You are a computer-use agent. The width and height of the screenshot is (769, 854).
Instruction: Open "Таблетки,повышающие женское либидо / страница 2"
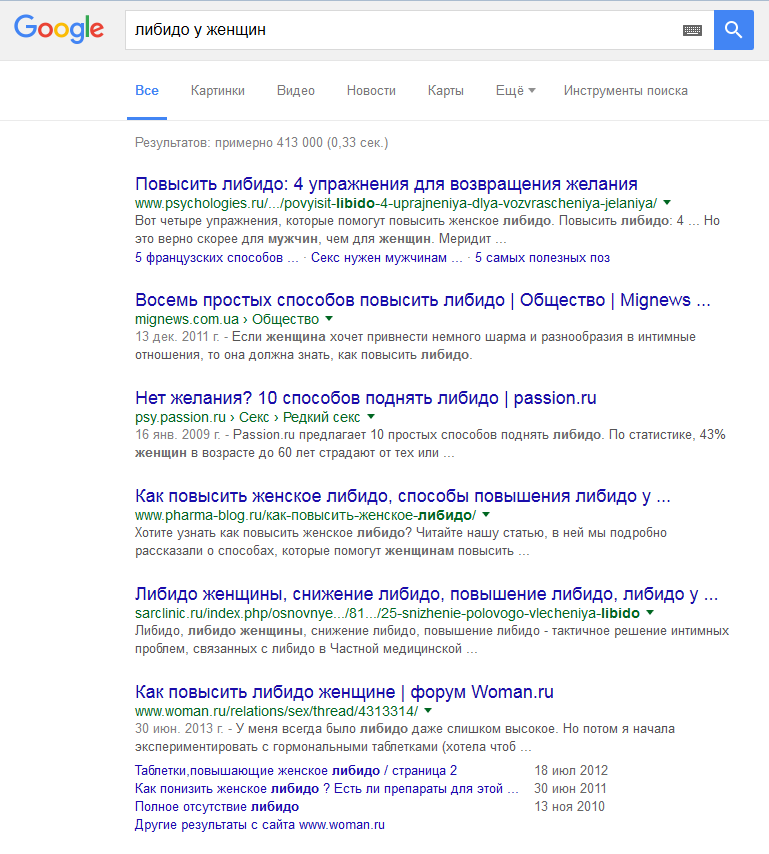[x=296, y=771]
